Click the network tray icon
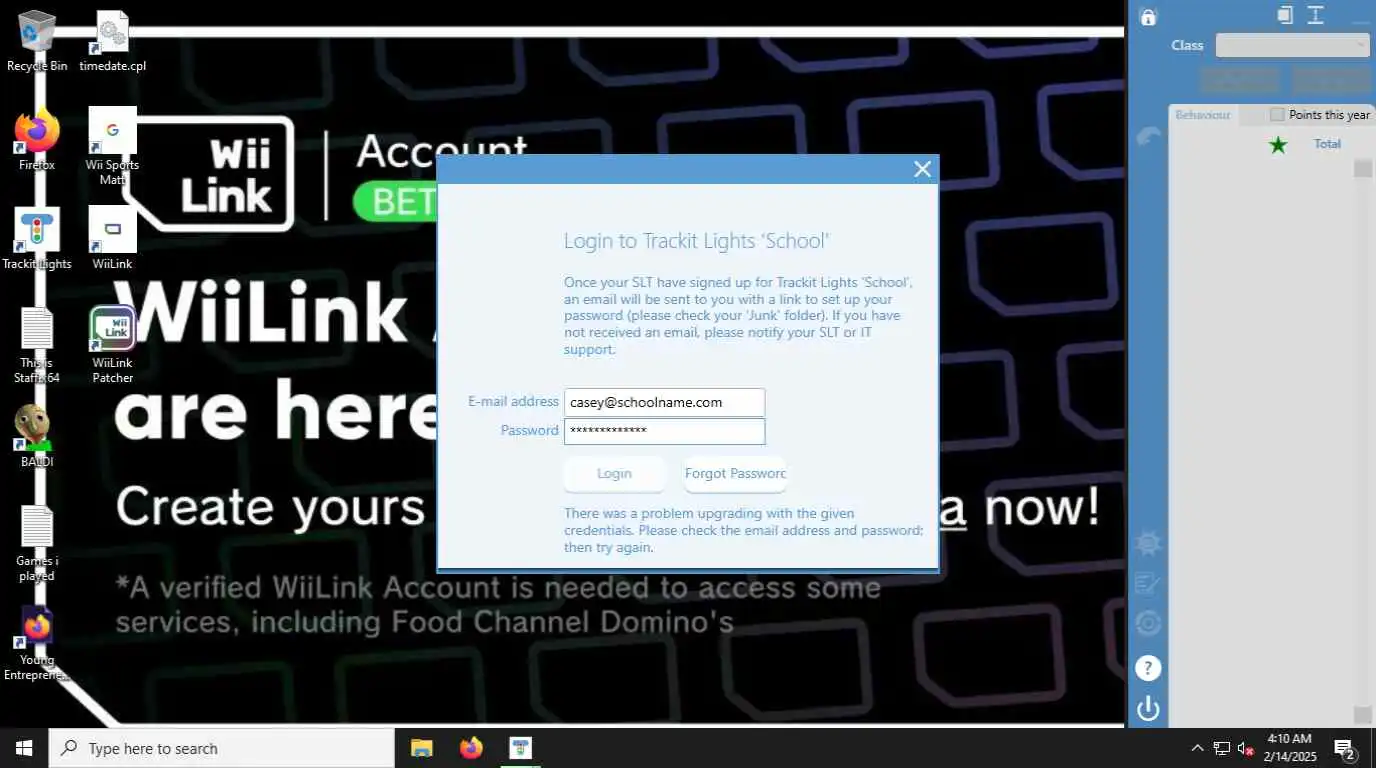This screenshot has height=768, width=1376. [1222, 749]
